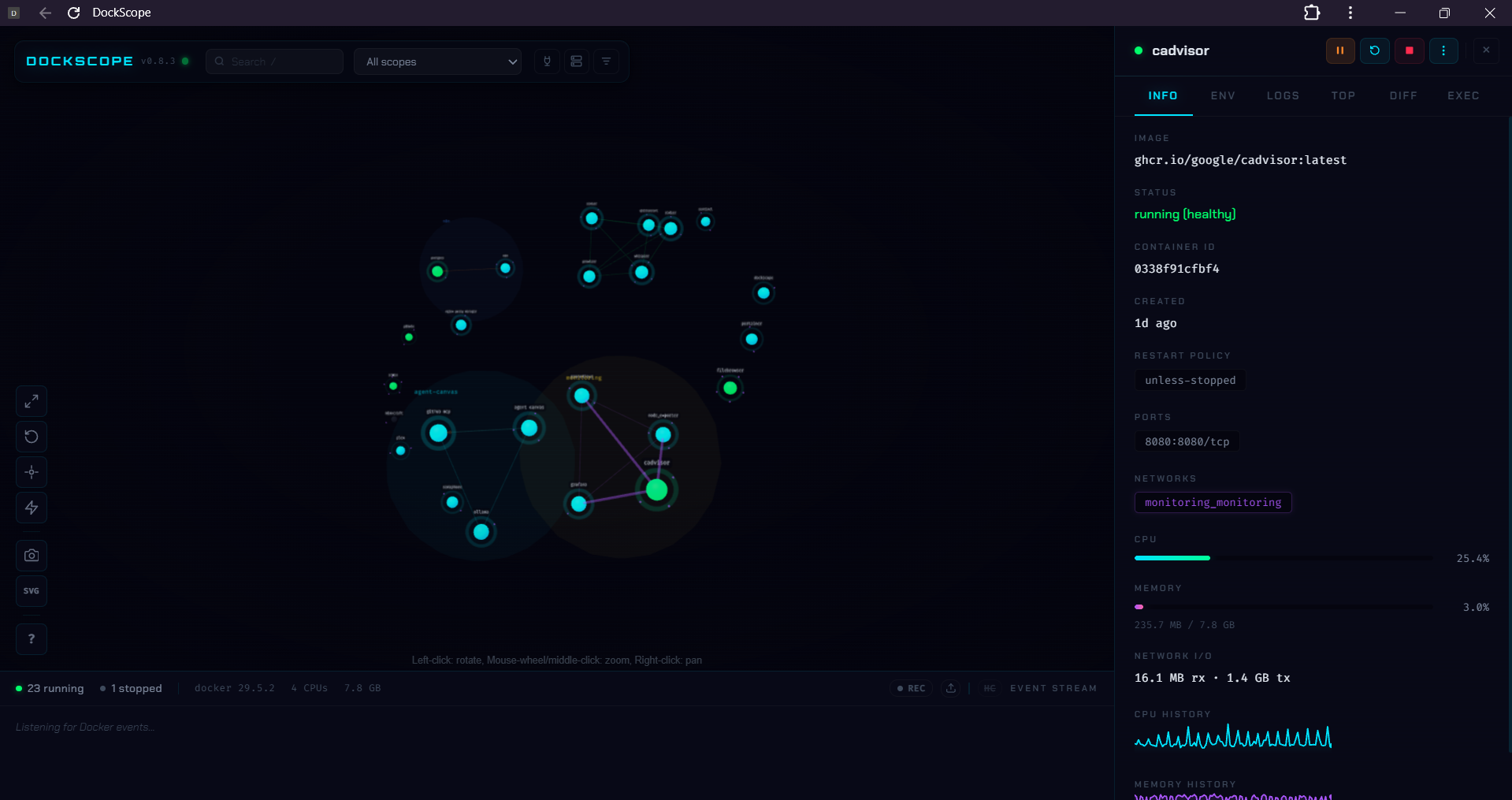Click the EVENT STREAM label
The height and width of the screenshot is (800, 1512).
click(x=1053, y=688)
